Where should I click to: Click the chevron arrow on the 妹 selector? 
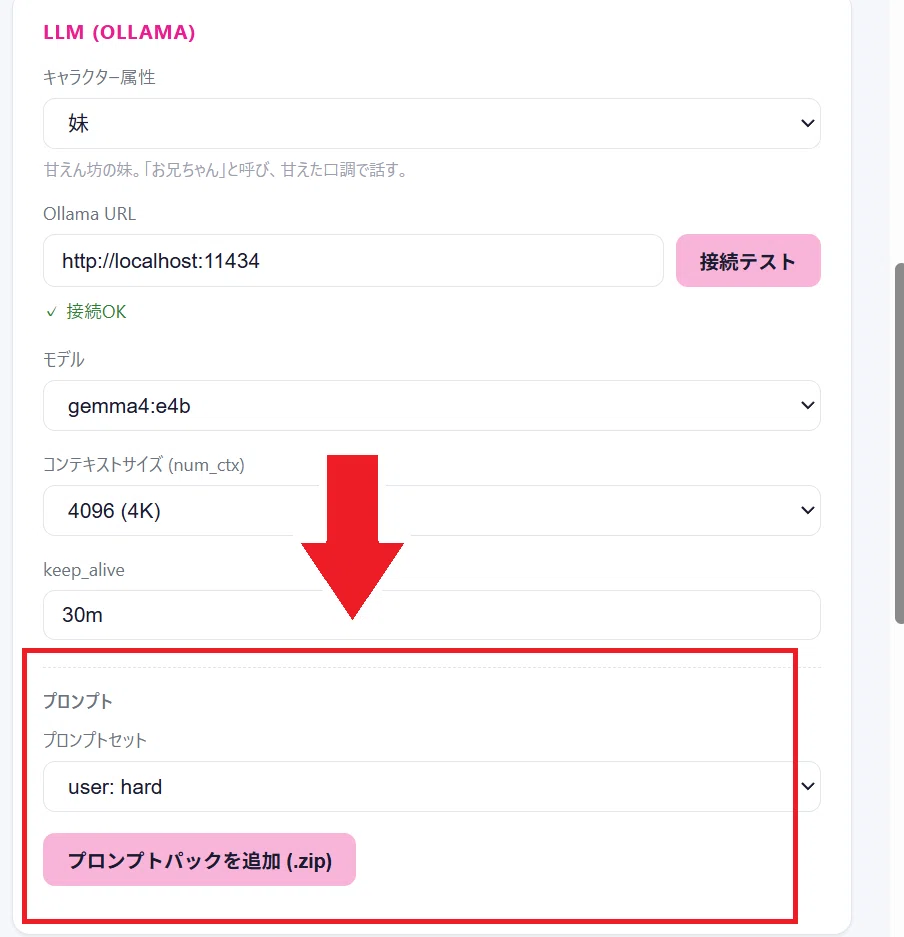807,124
